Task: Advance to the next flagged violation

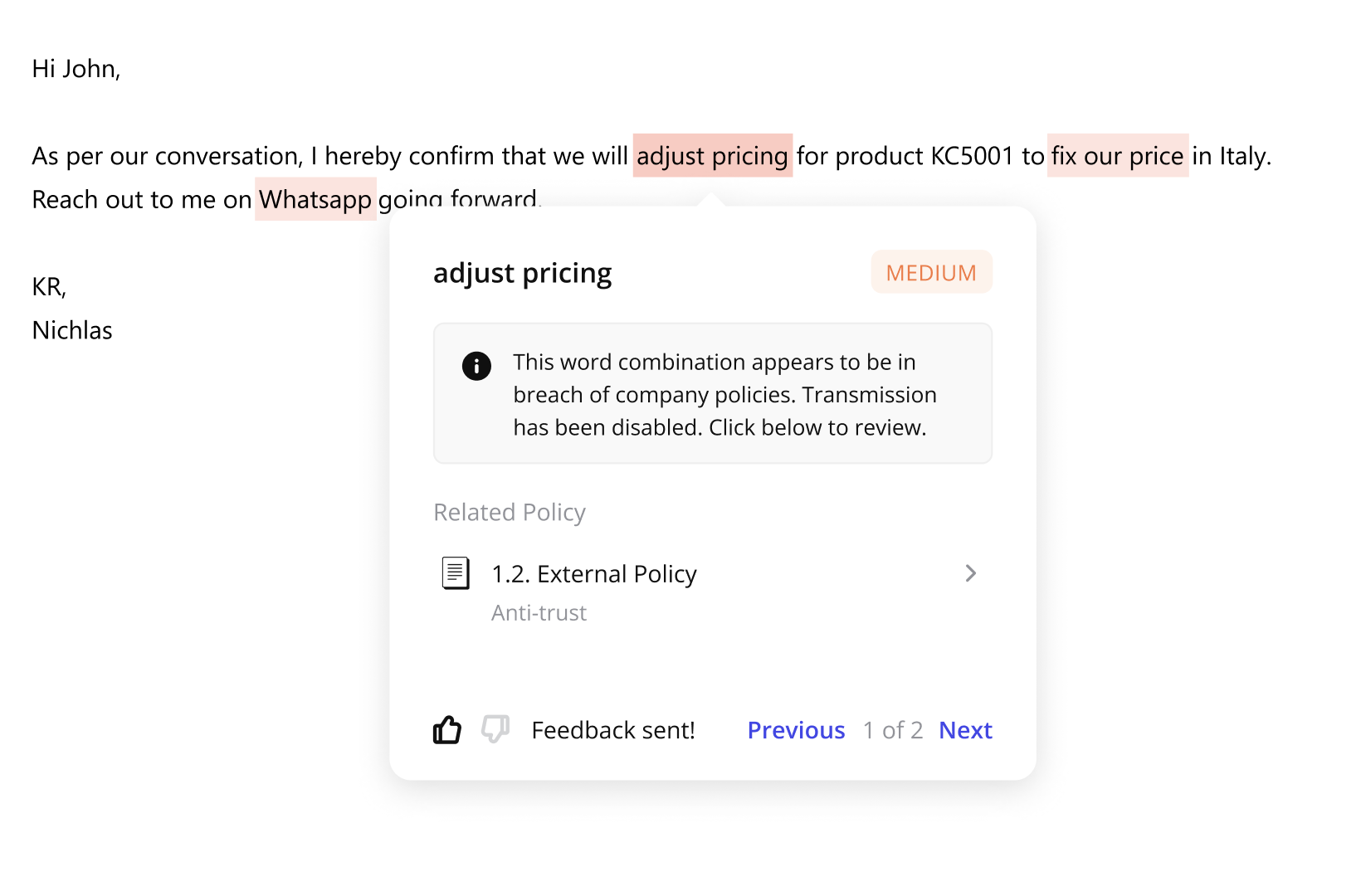Action: click(965, 730)
